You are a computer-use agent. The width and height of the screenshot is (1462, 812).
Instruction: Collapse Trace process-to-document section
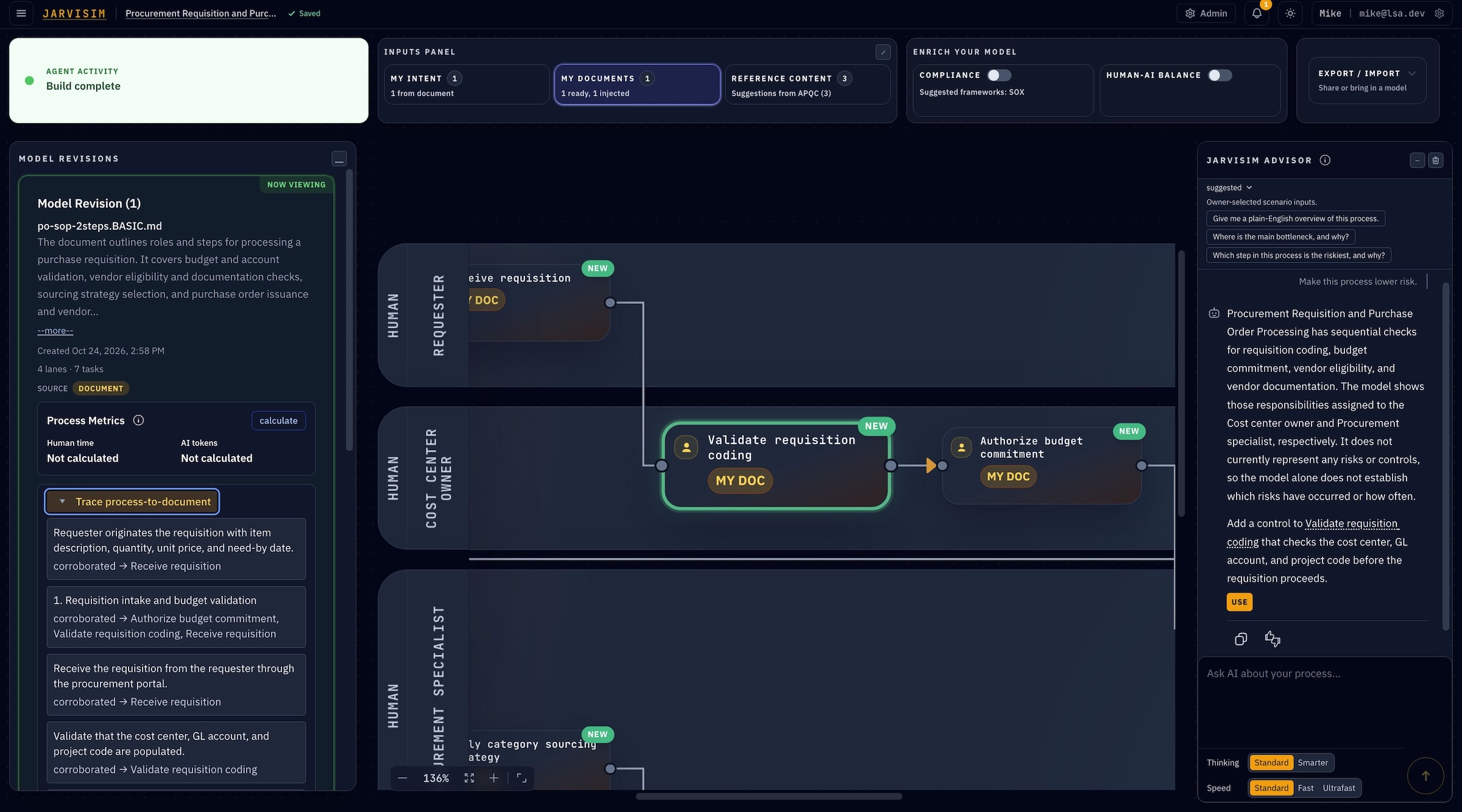pyautogui.click(x=132, y=502)
